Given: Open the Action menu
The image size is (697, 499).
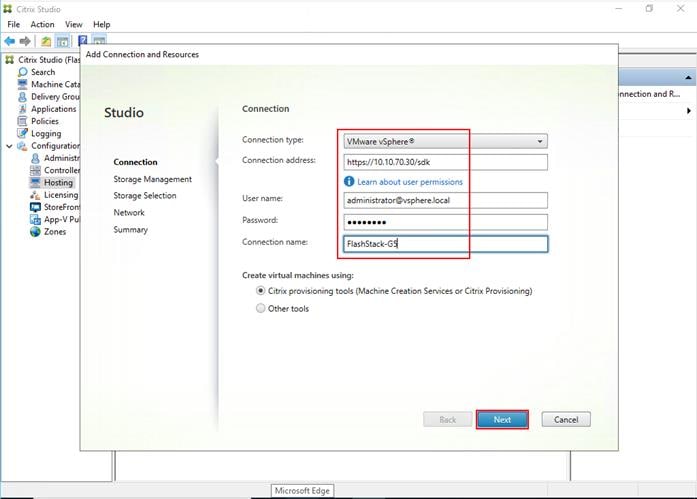Looking at the screenshot, I should (x=42, y=24).
